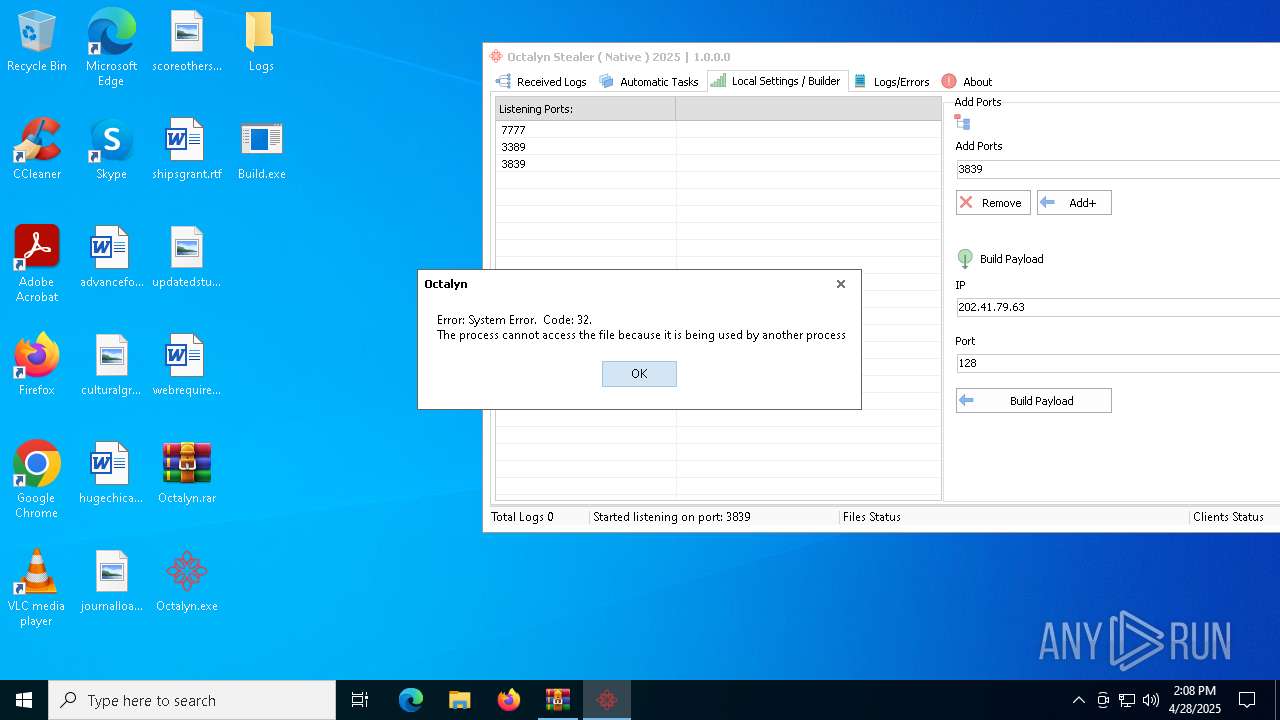Click Files Status in status bar
Screen dimensions: 1280x720
coord(871,517)
